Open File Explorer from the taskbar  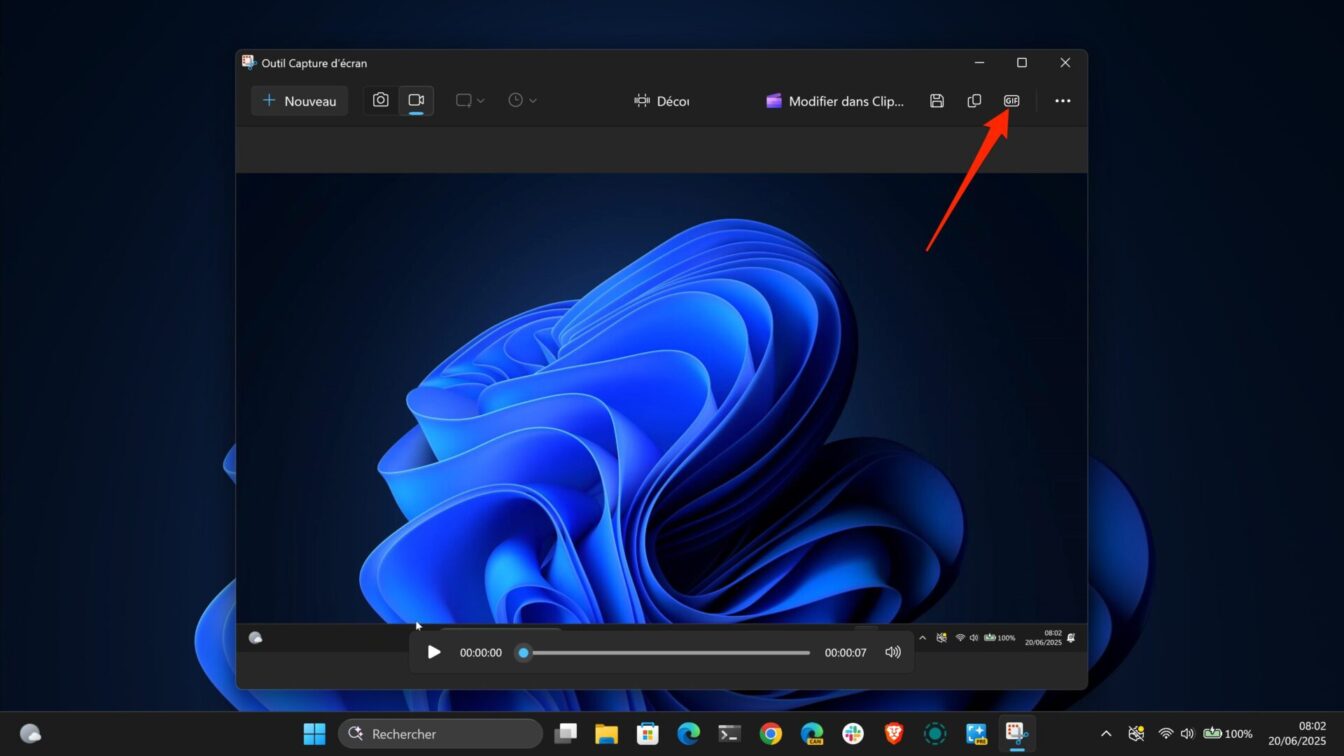click(606, 733)
